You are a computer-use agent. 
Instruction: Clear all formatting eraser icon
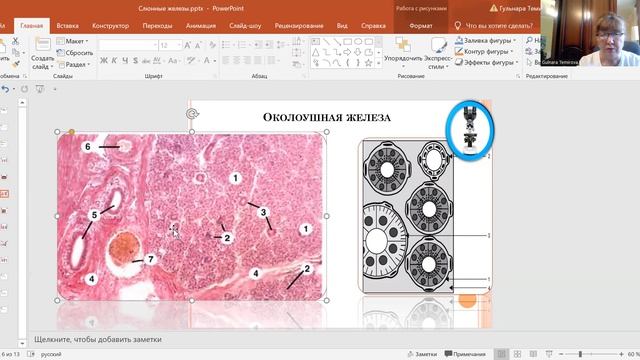212,45
